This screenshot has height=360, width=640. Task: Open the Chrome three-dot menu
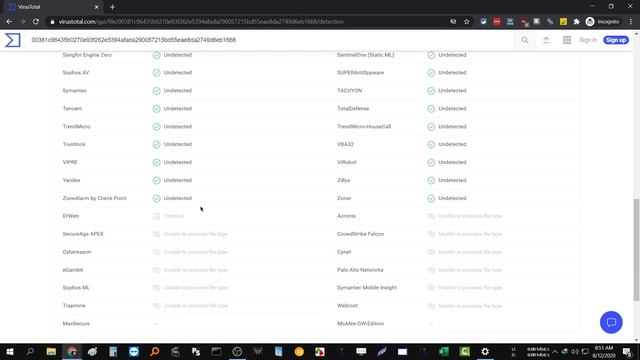coord(631,22)
